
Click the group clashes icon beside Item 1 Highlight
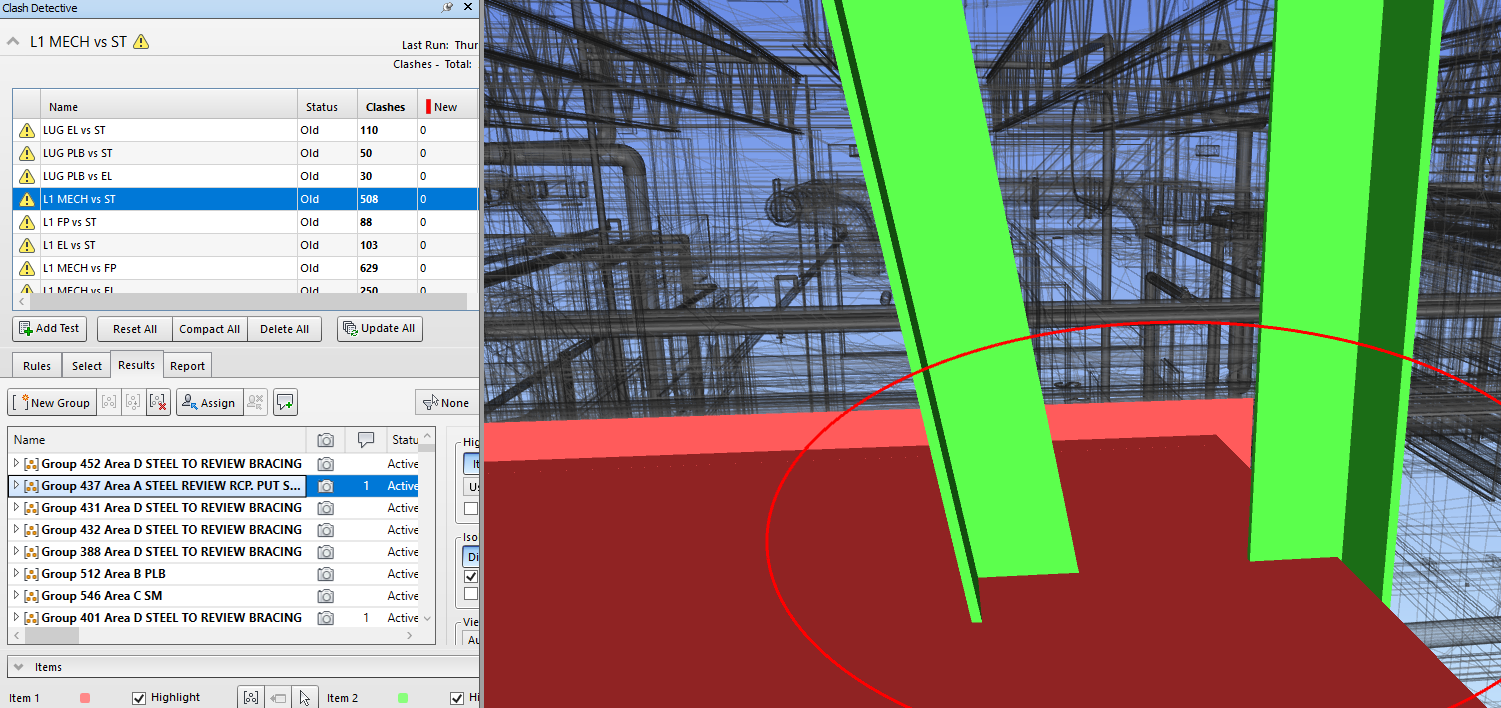[250, 697]
